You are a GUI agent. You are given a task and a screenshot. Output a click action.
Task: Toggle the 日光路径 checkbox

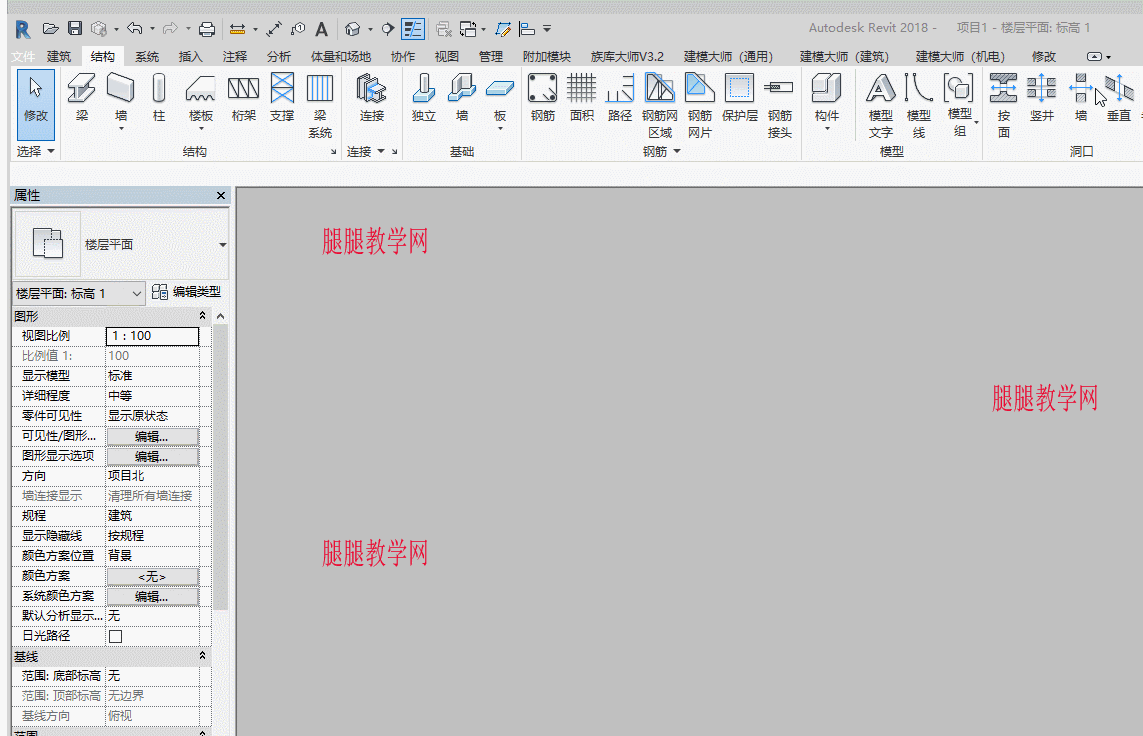point(115,636)
